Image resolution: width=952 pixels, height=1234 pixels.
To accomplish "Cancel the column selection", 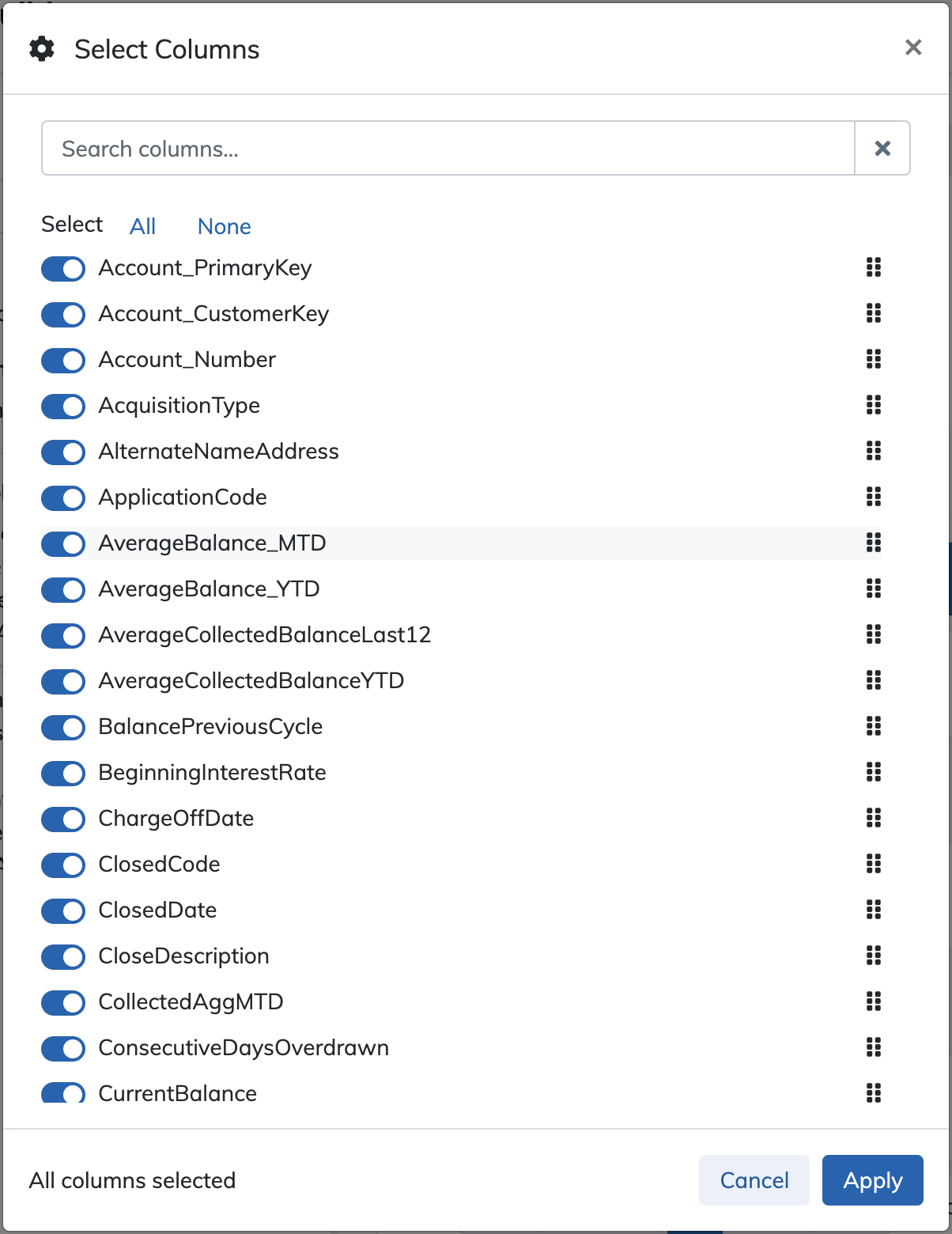I will point(754,1180).
